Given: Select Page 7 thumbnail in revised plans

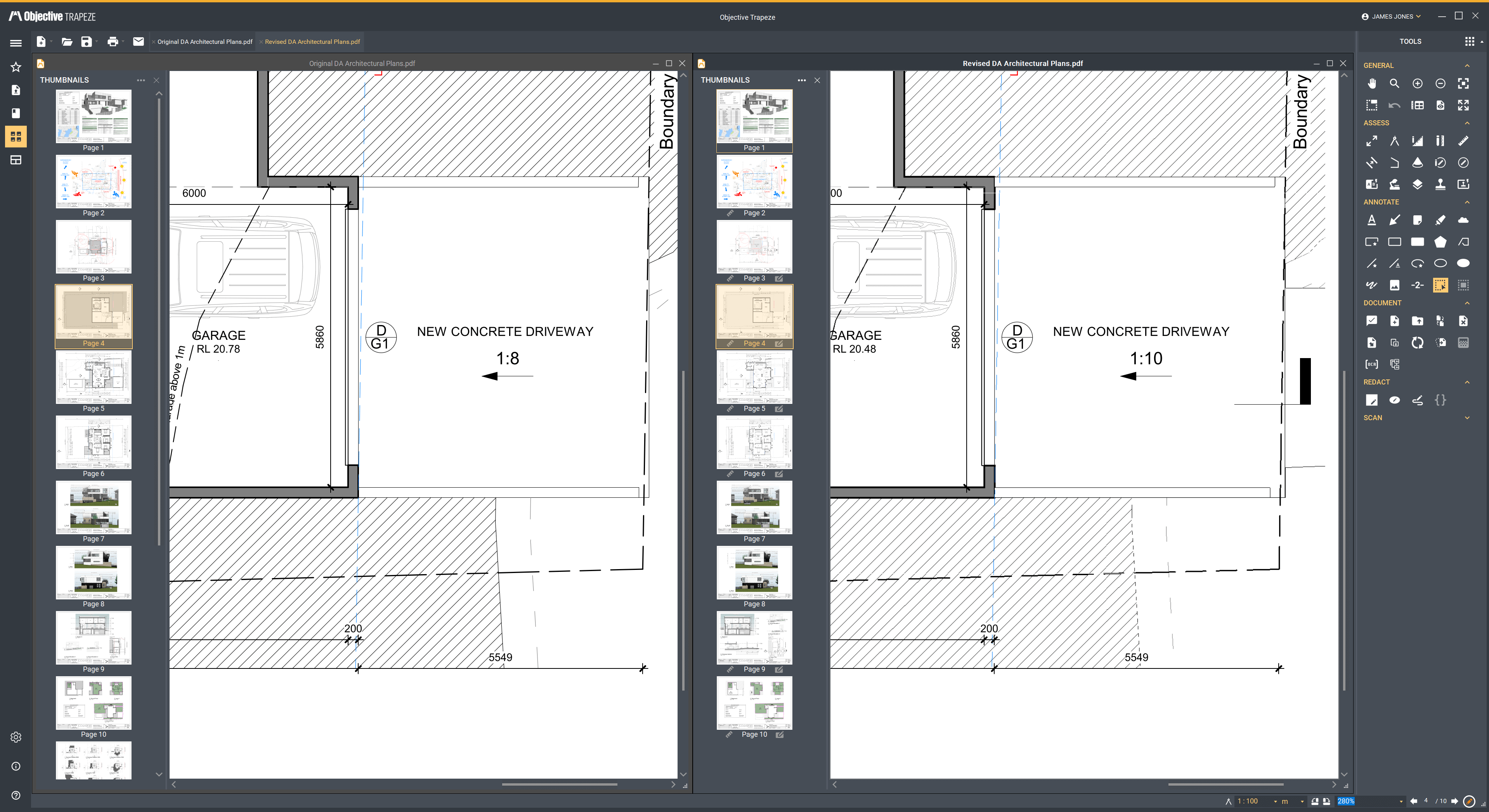Looking at the screenshot, I should coord(754,507).
